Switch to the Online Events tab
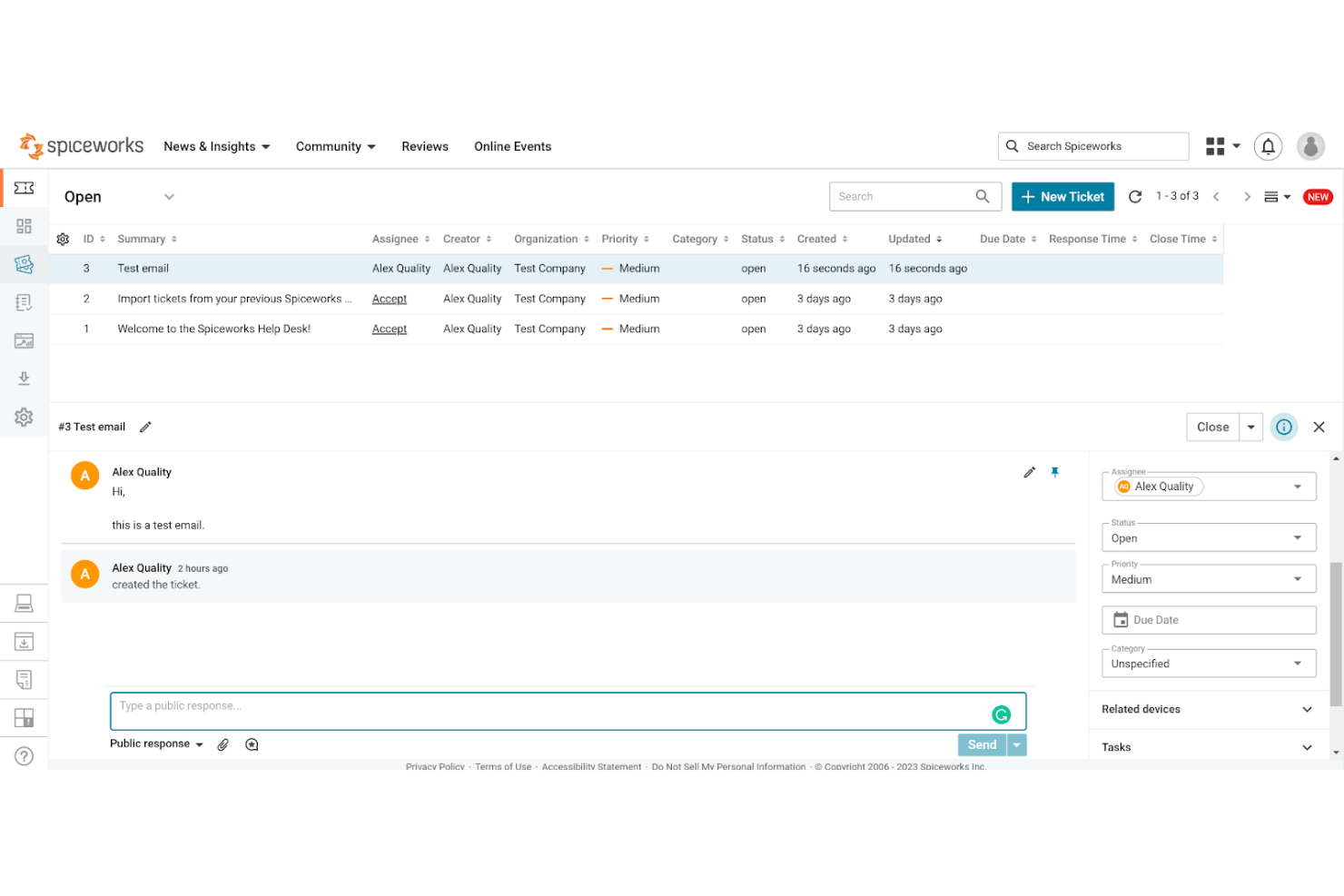This screenshot has height=896, width=1344. (x=512, y=146)
